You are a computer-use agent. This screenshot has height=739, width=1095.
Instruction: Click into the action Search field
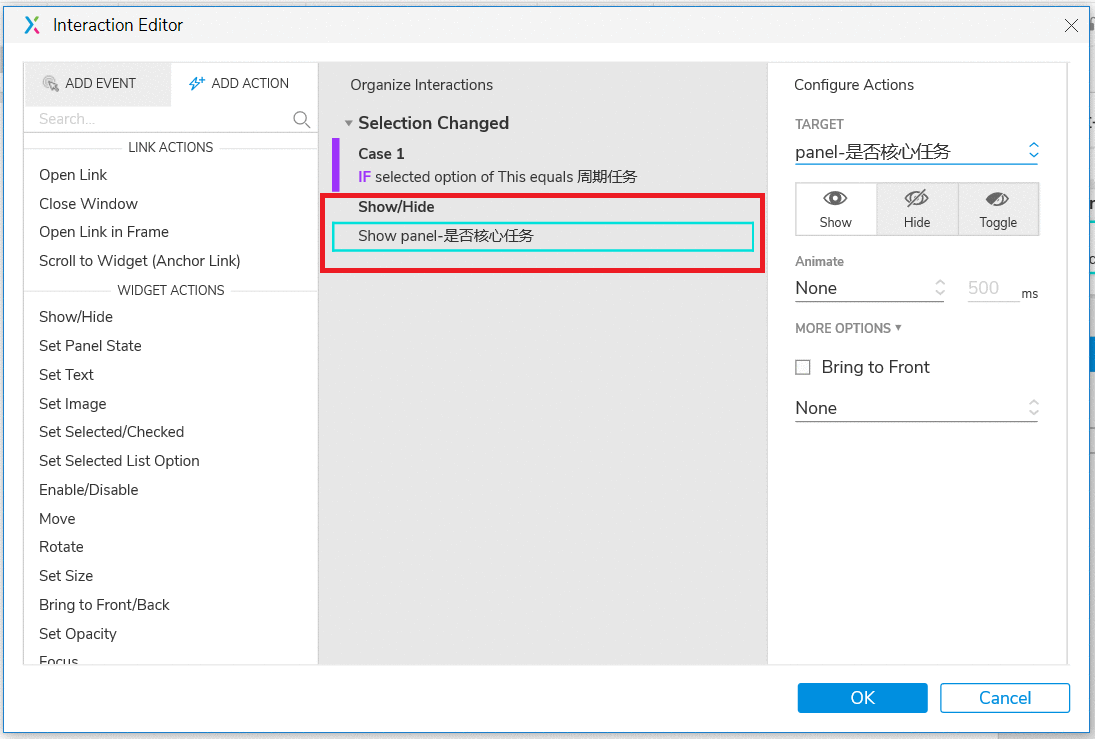(x=161, y=119)
